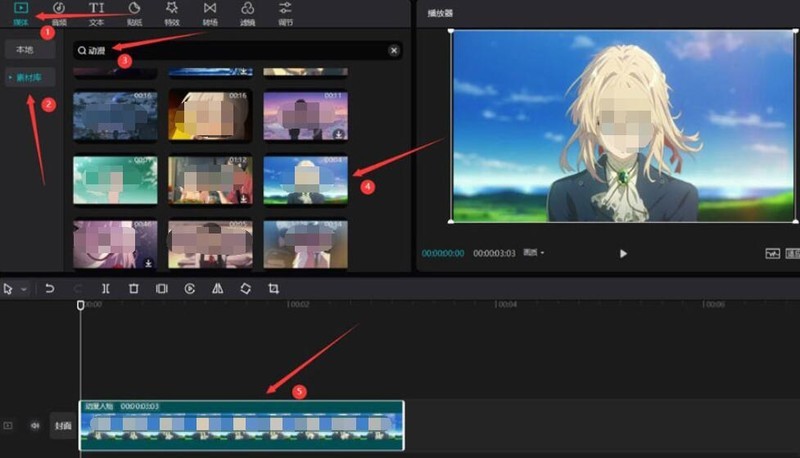
Task: Clear the search box with X button
Action: (394, 49)
